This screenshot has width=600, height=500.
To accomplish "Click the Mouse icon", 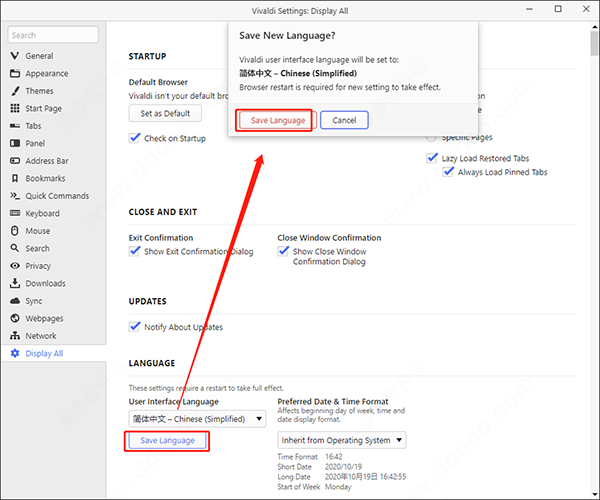I will tap(15, 231).
